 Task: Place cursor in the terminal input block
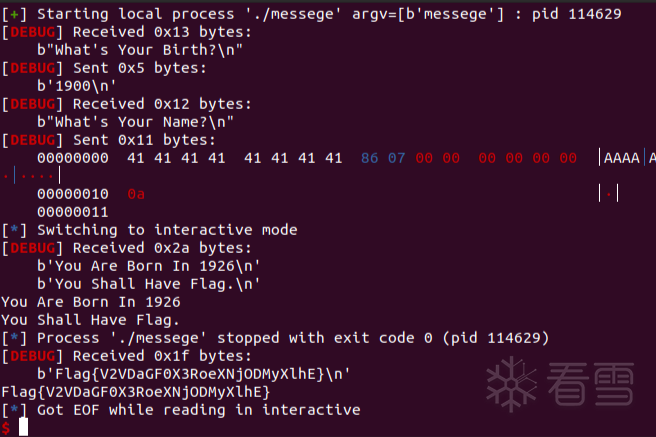(x=24, y=428)
